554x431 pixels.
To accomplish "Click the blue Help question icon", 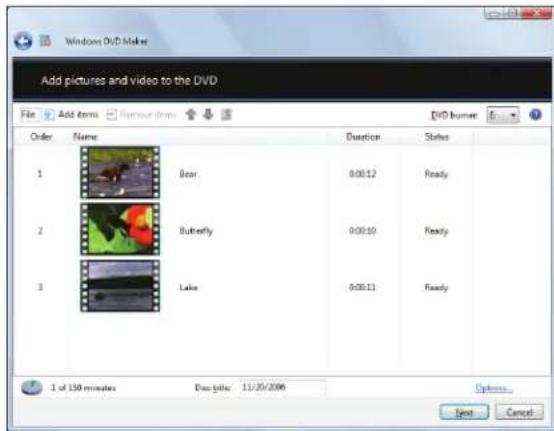I will pos(535,115).
